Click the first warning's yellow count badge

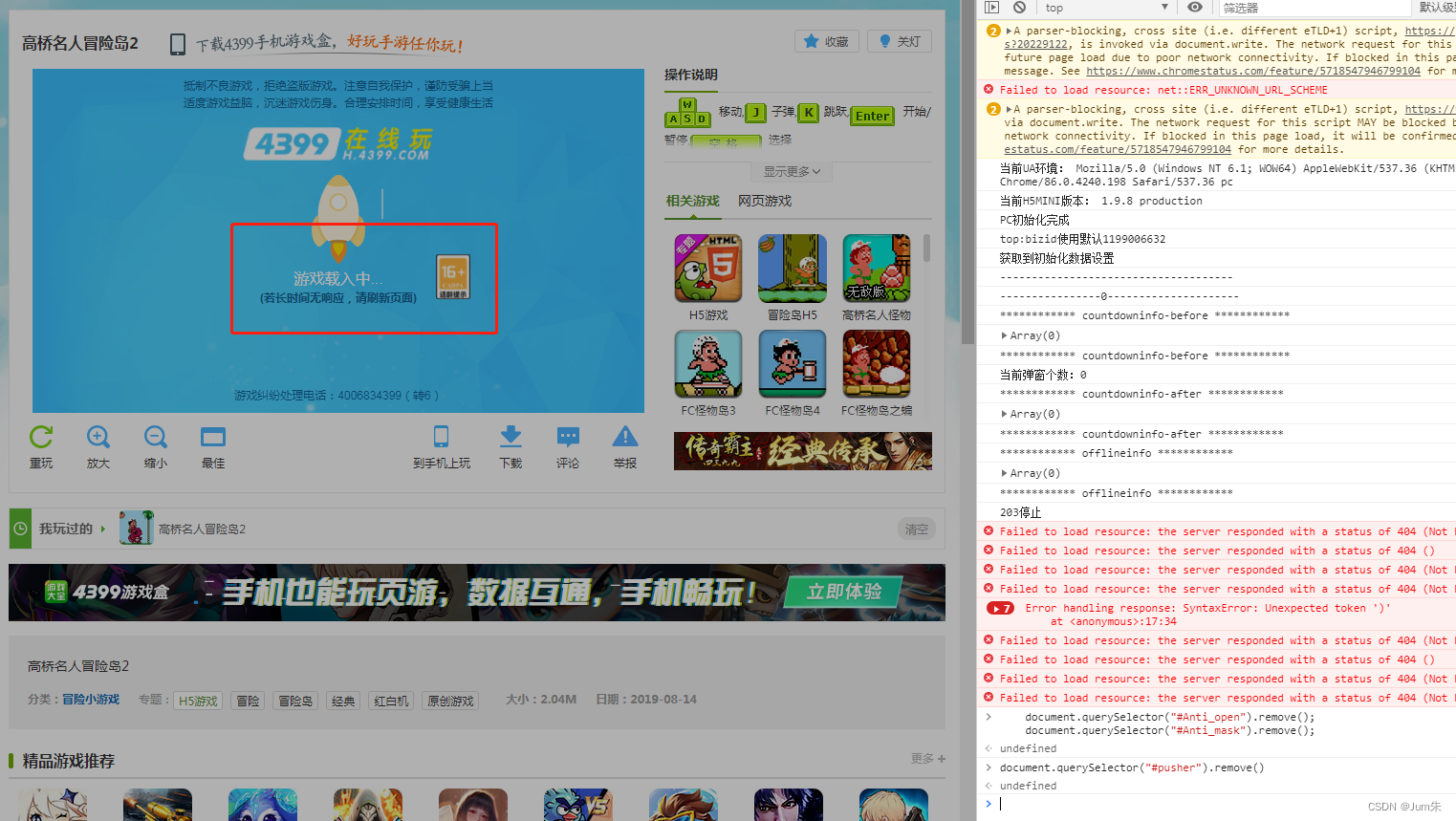point(993,31)
